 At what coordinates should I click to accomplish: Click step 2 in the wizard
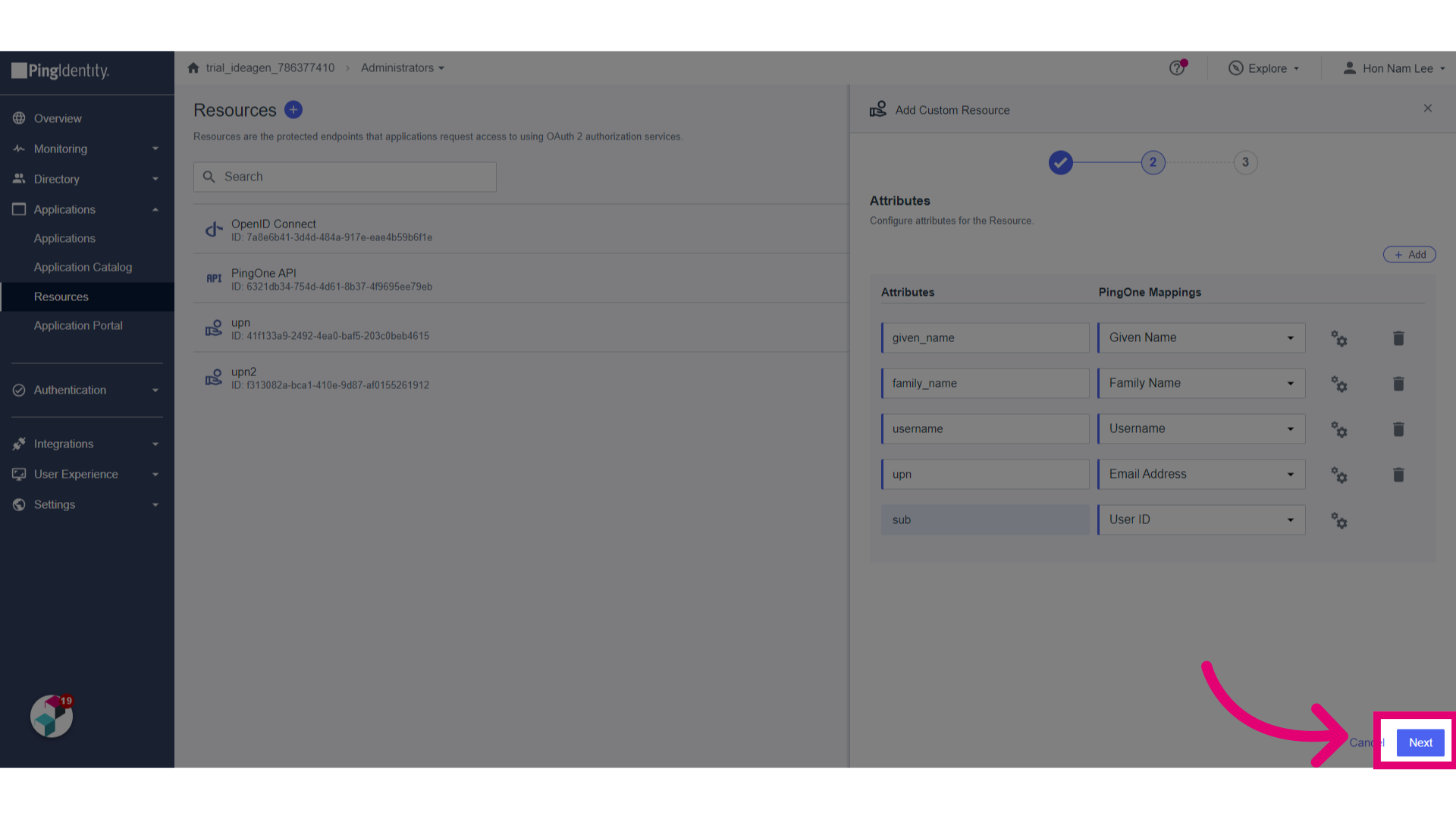(x=1153, y=162)
